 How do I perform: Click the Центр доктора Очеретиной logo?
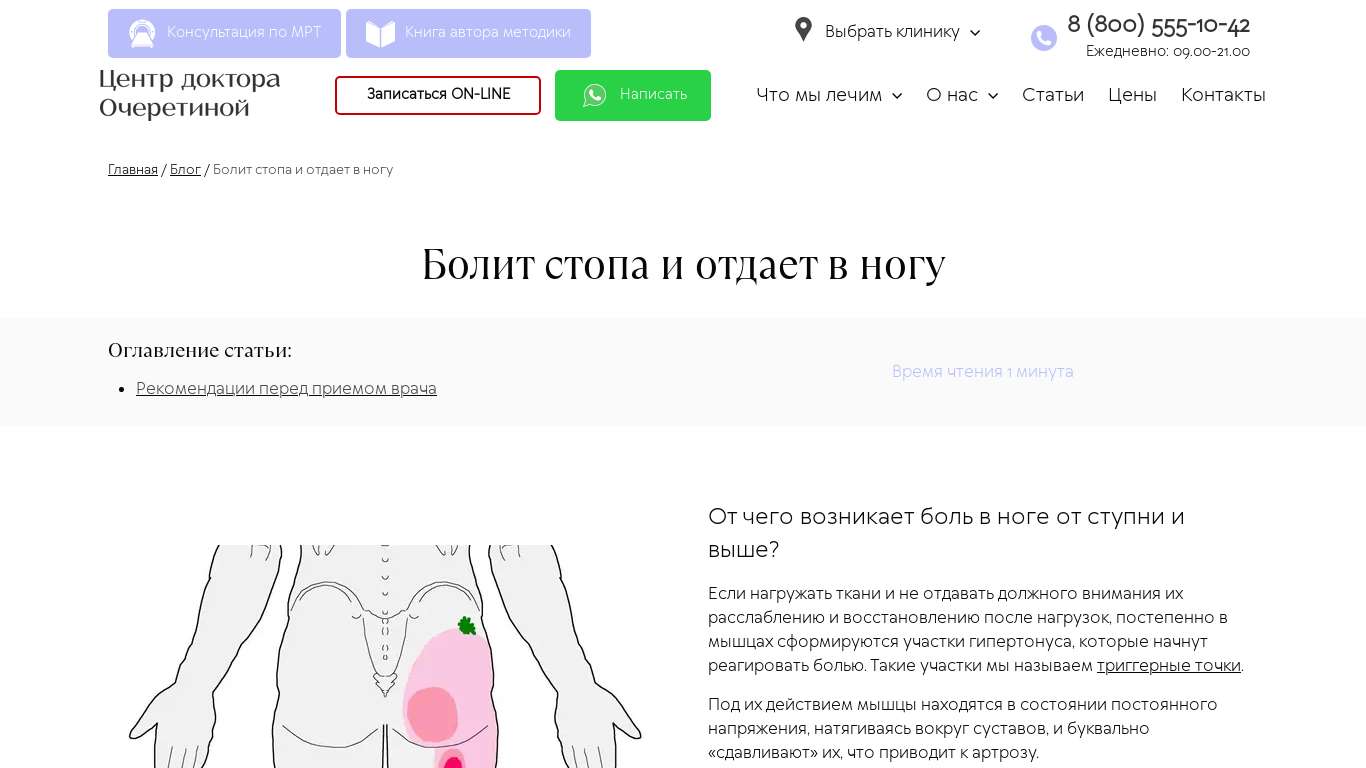click(190, 93)
